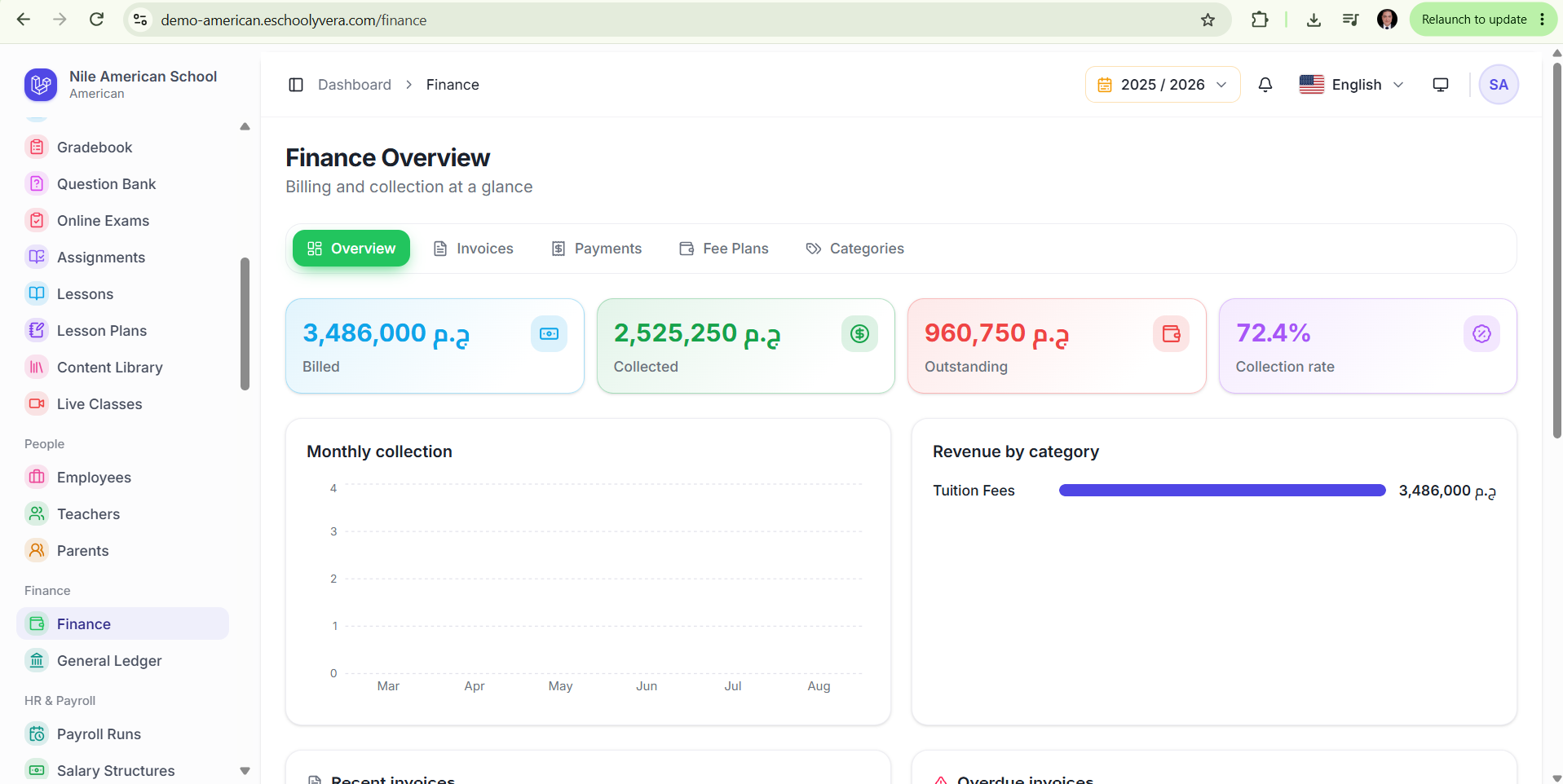Open browser downloads icon
Viewport: 1563px width, 784px height.
point(1314,20)
